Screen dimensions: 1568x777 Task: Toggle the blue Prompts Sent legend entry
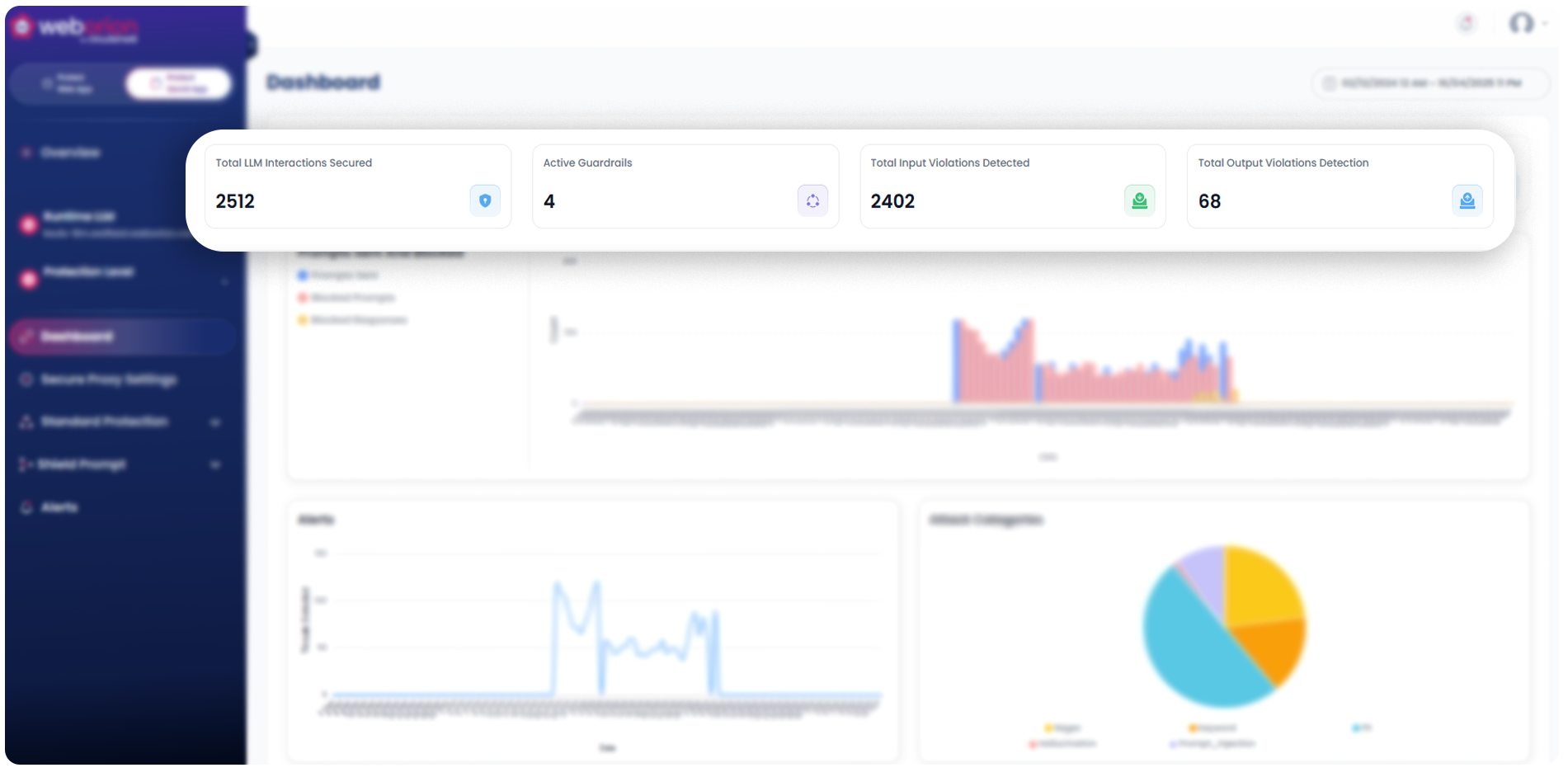(x=337, y=275)
